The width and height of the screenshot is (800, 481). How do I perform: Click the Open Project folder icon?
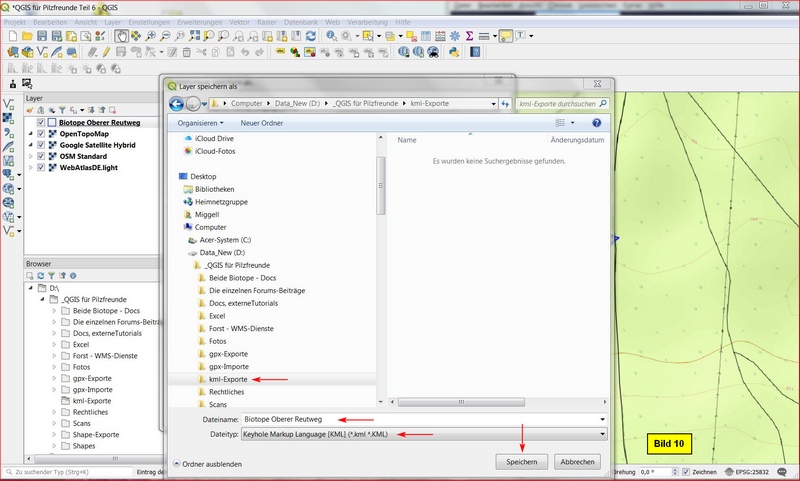point(27,36)
